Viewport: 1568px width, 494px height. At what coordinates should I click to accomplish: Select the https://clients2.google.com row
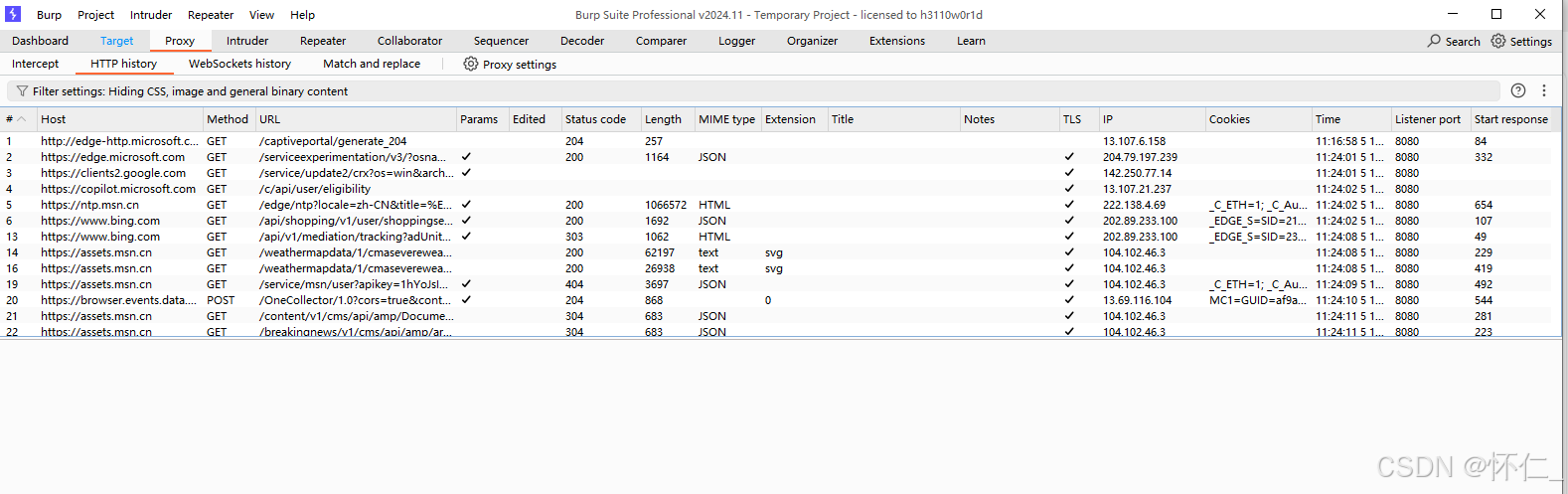[775, 173]
